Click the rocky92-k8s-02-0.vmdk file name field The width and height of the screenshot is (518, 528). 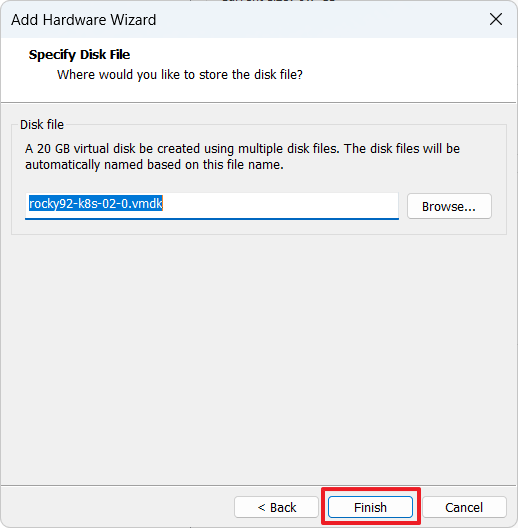pyautogui.click(x=212, y=206)
